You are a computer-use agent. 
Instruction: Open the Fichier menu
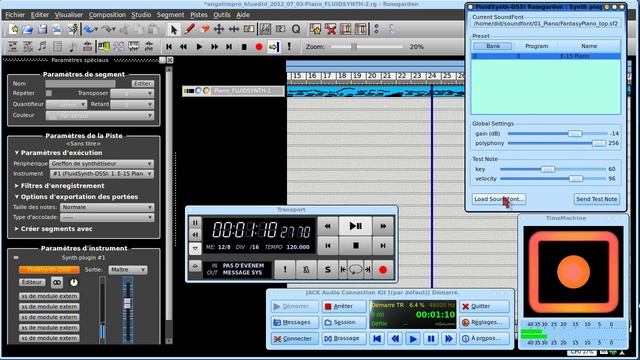tap(15, 15)
